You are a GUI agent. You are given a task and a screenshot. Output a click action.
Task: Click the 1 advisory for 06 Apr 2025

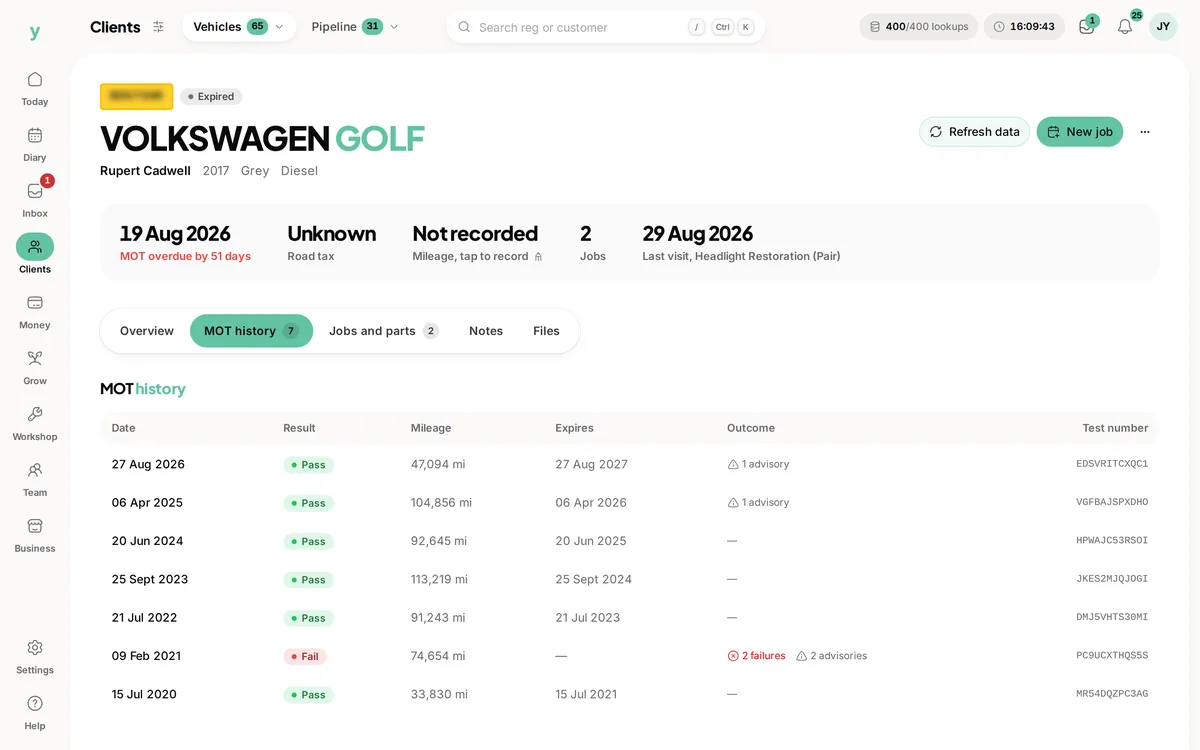coord(758,502)
